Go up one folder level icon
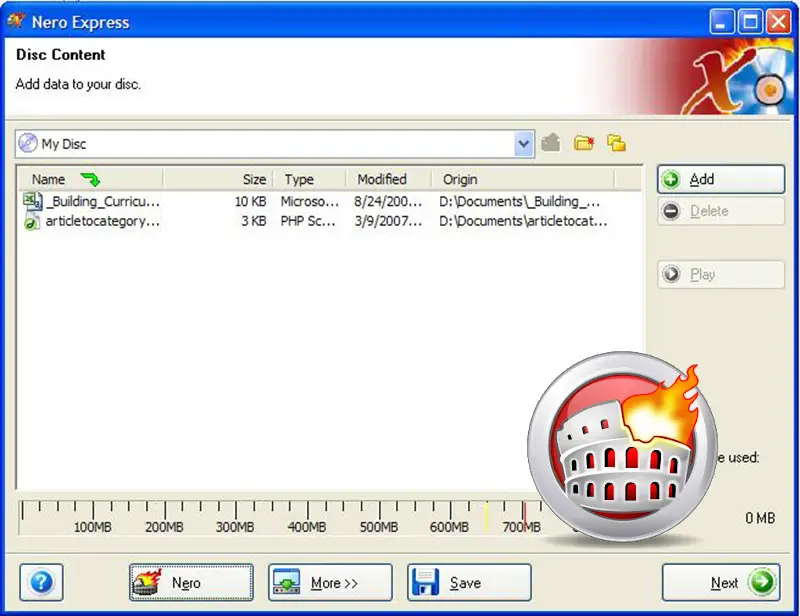The width and height of the screenshot is (800, 616). pyautogui.click(x=551, y=143)
